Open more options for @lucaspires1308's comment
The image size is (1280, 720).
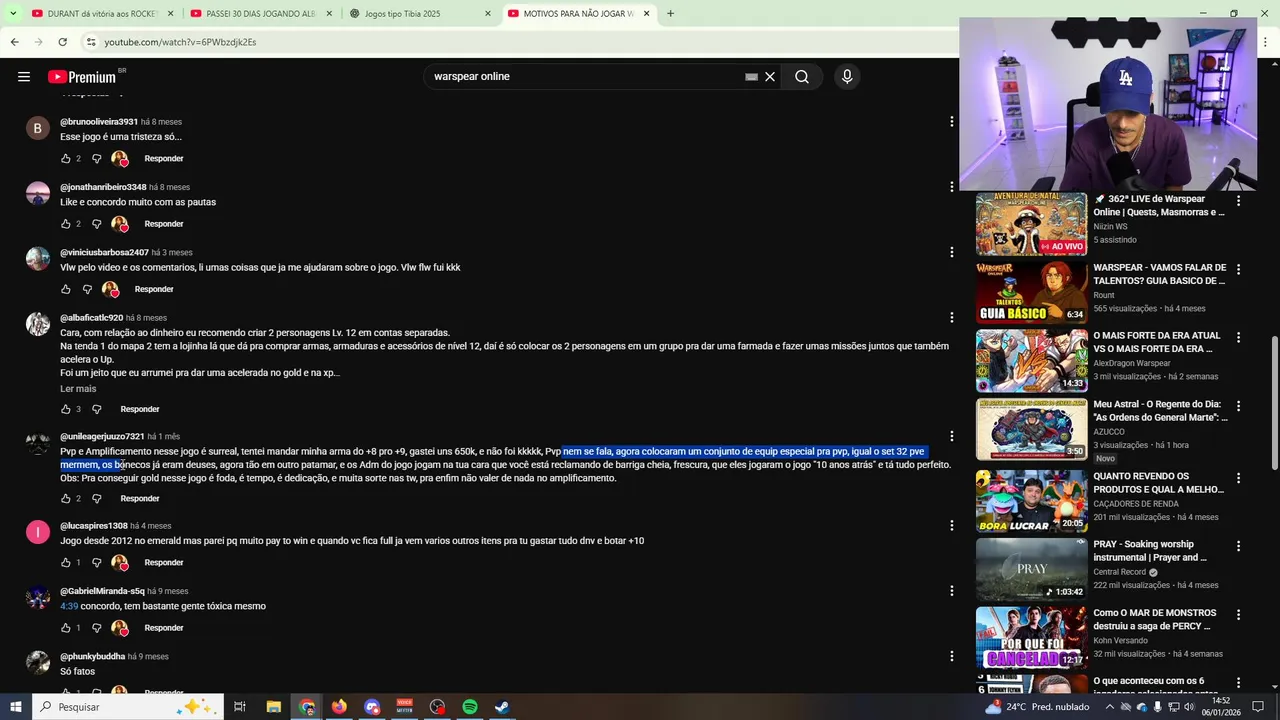(x=951, y=526)
